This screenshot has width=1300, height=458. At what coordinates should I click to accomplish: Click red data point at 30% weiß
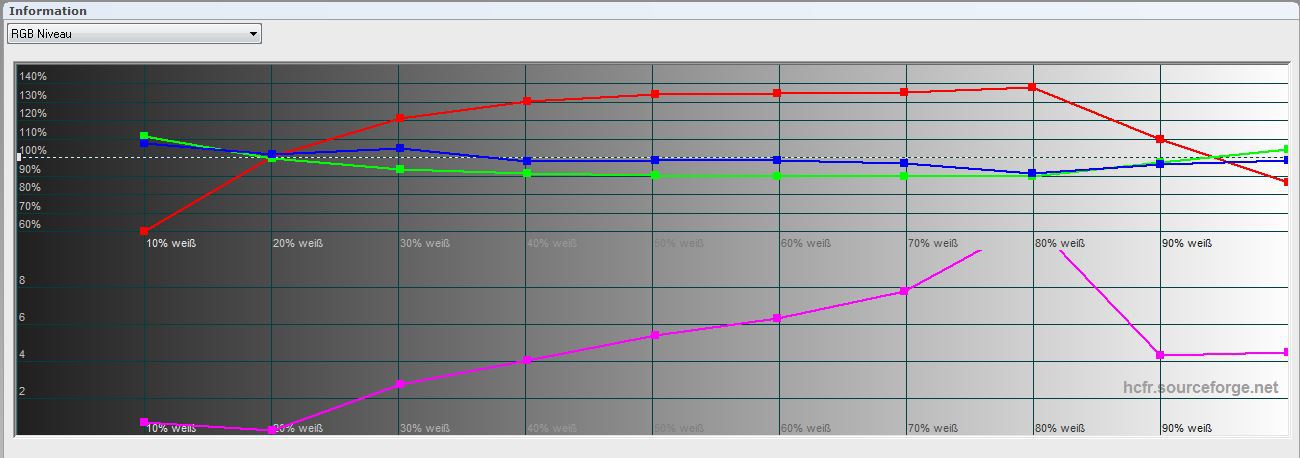click(400, 118)
